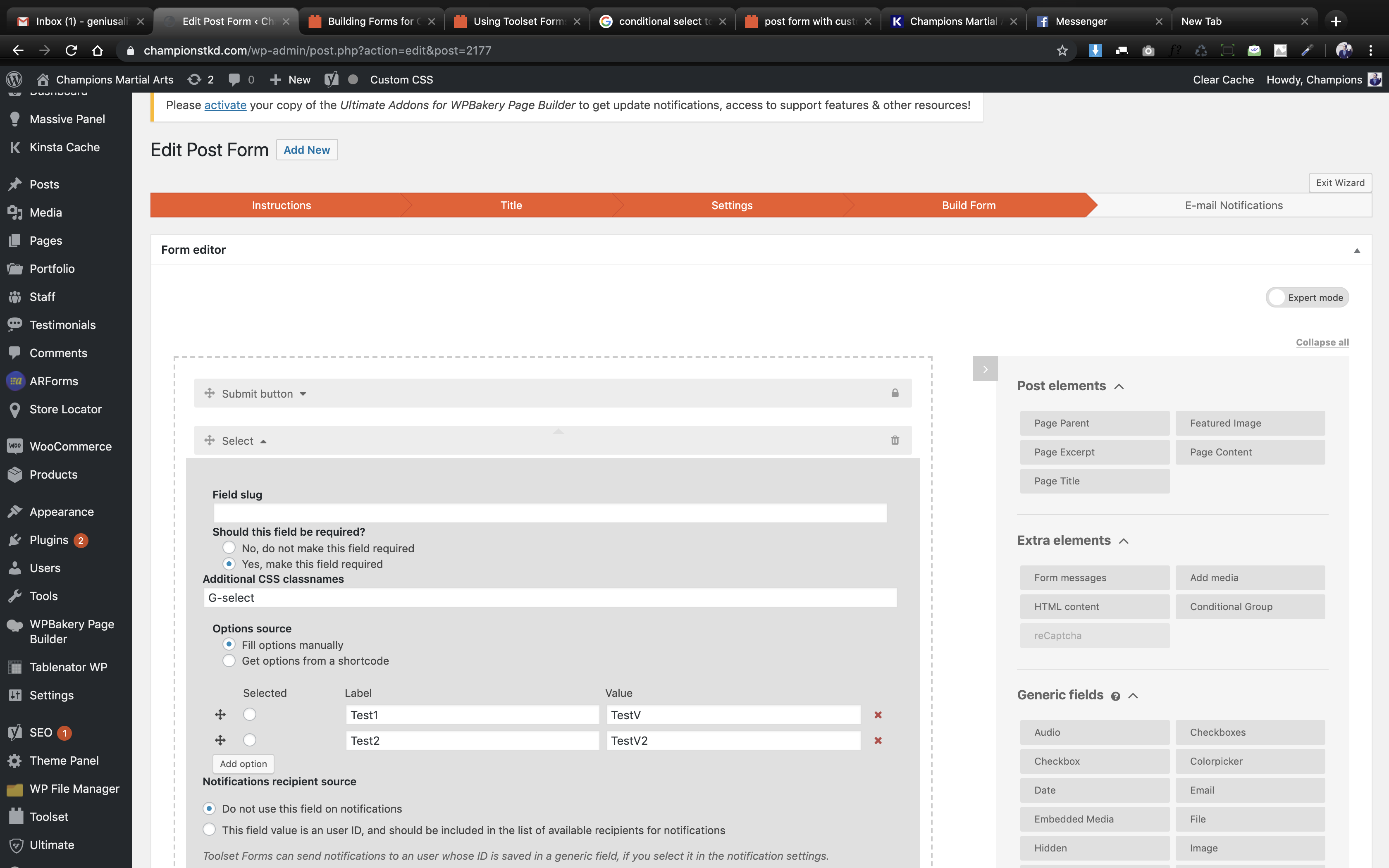Click the blue download extension icon
This screenshot has width=1389, height=868.
click(x=1095, y=50)
